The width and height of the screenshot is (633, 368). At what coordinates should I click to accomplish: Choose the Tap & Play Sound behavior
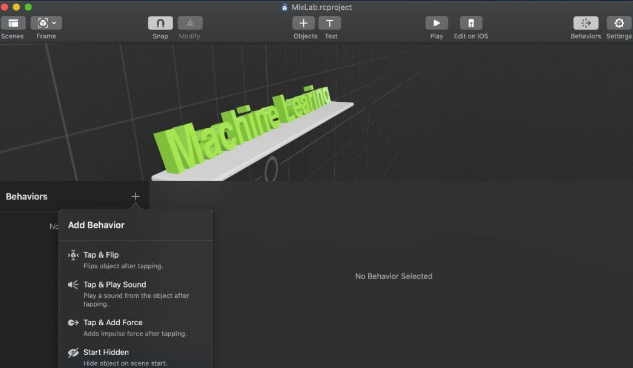135,294
